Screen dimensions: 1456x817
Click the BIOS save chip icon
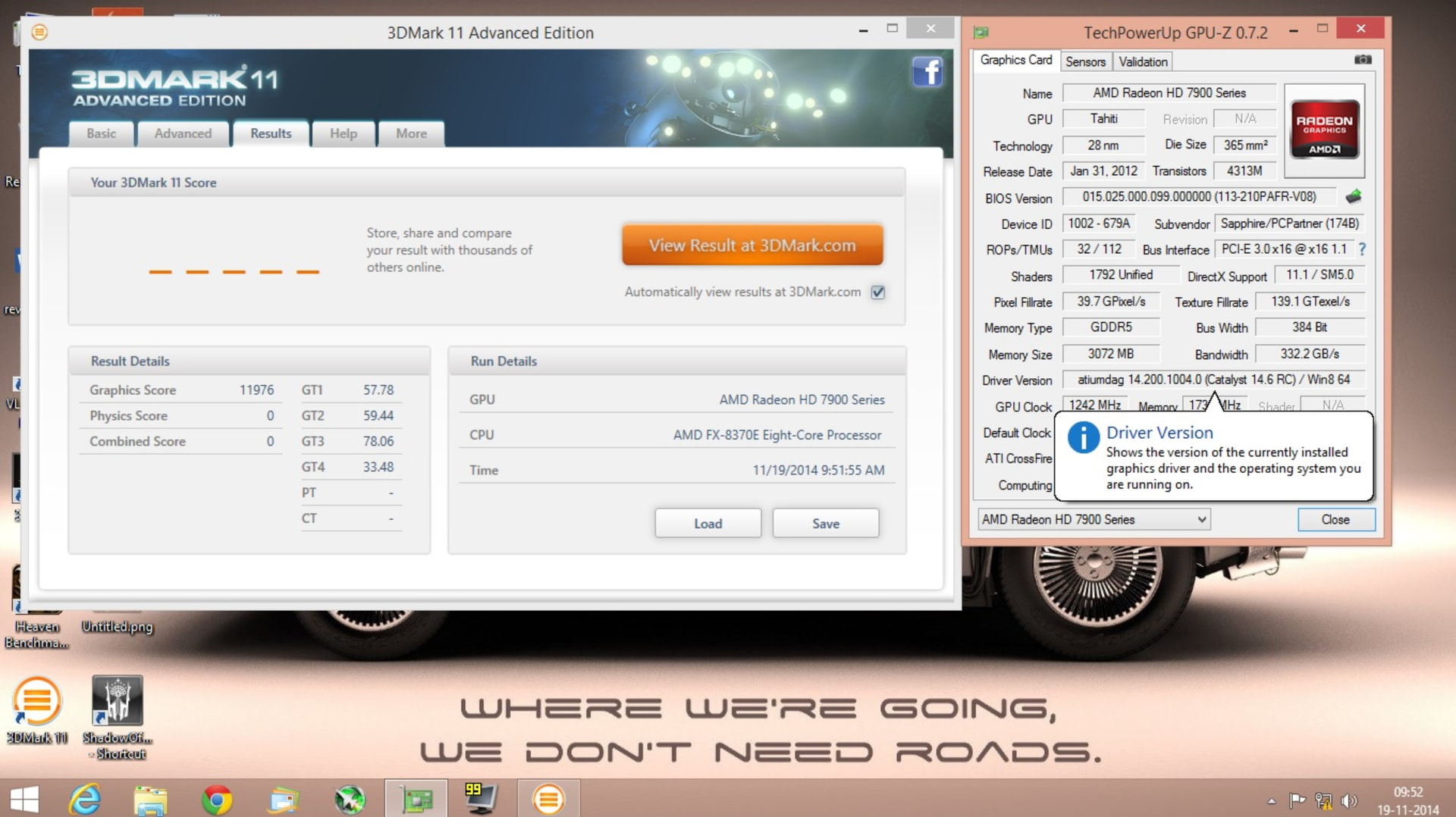click(x=1354, y=197)
